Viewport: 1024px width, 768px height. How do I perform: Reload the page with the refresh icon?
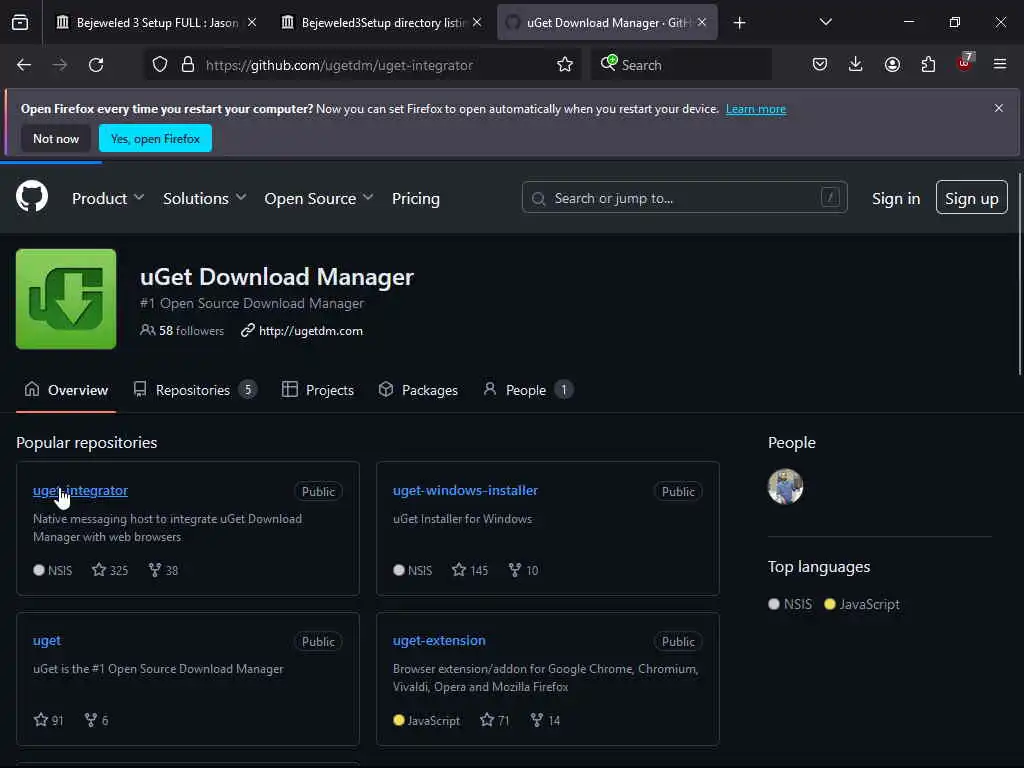(x=96, y=65)
